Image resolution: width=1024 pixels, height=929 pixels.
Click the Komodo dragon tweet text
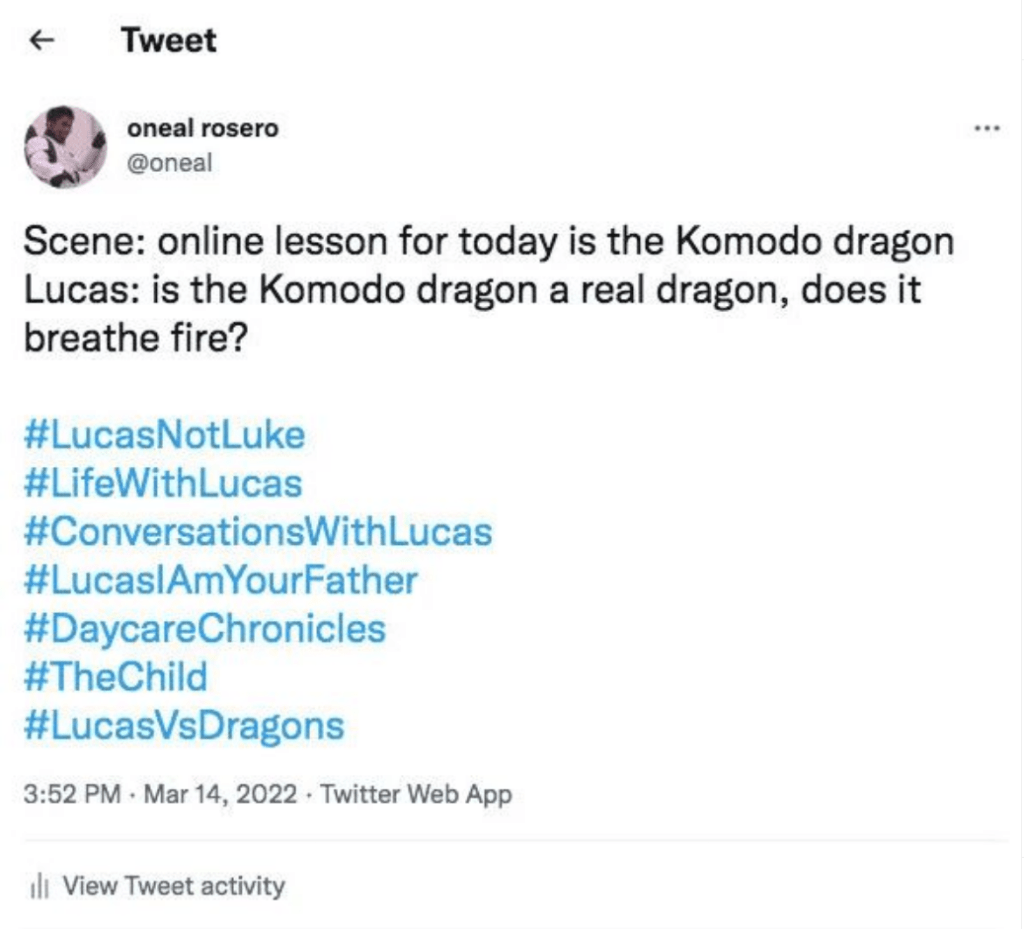[486, 245]
